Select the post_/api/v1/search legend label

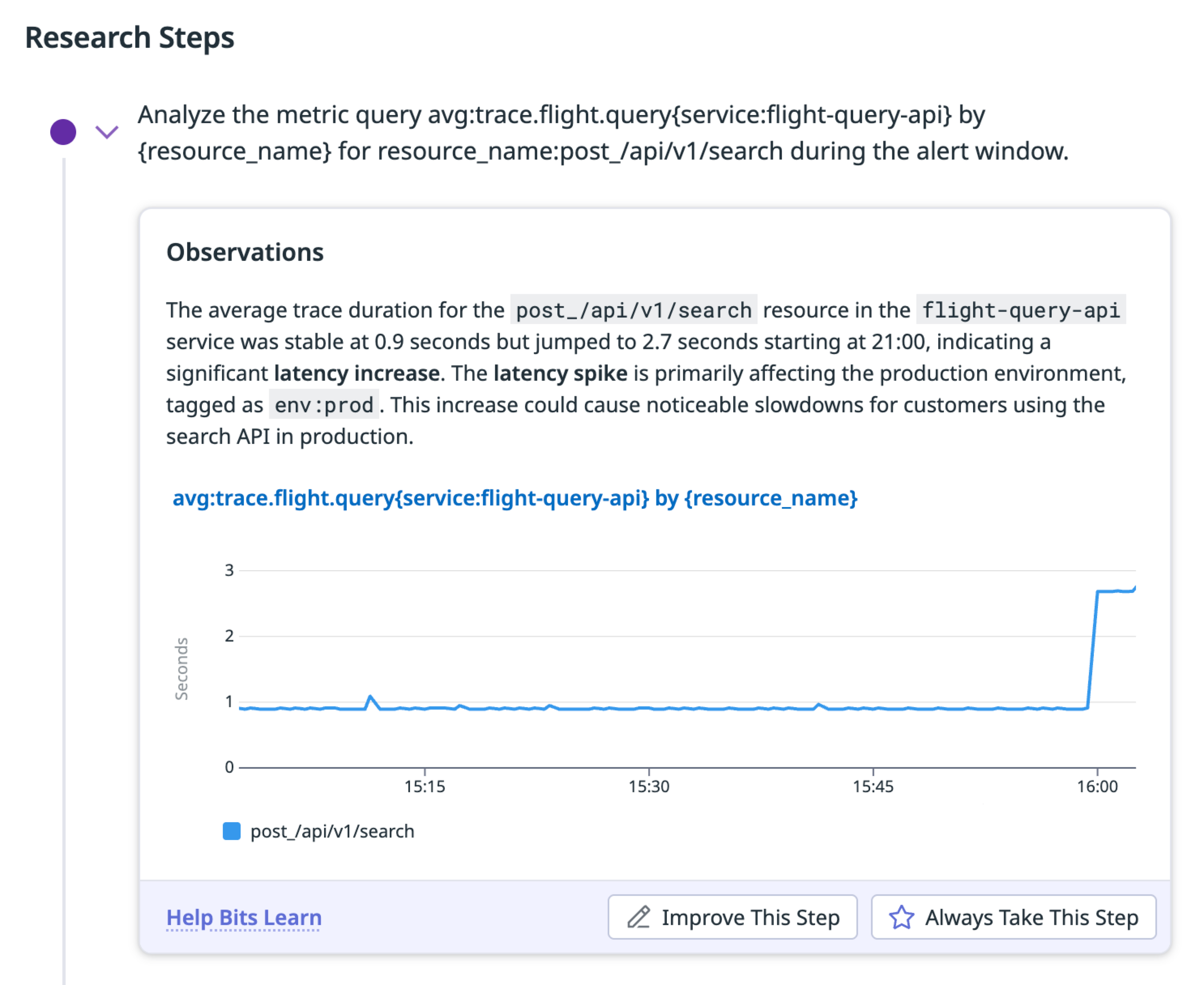332,831
